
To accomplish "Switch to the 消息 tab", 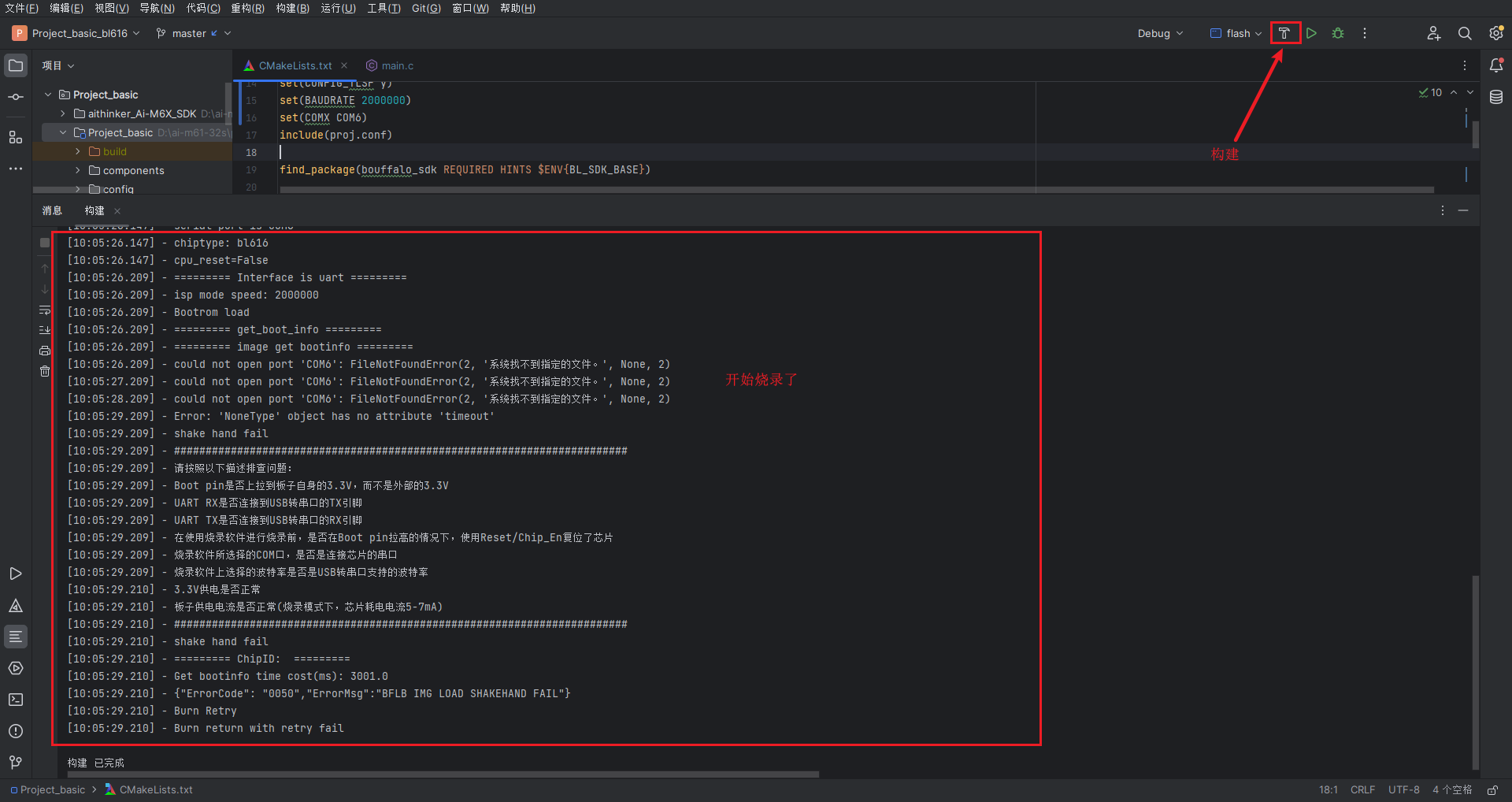I will pyautogui.click(x=52, y=210).
